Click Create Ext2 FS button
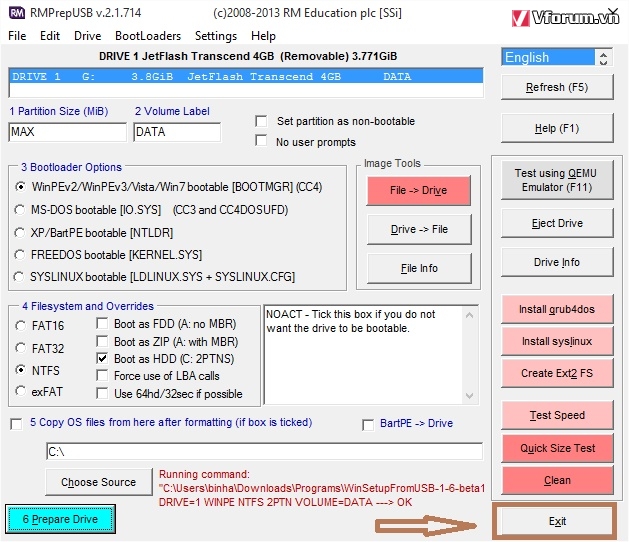This screenshot has height=542, width=629. click(557, 374)
